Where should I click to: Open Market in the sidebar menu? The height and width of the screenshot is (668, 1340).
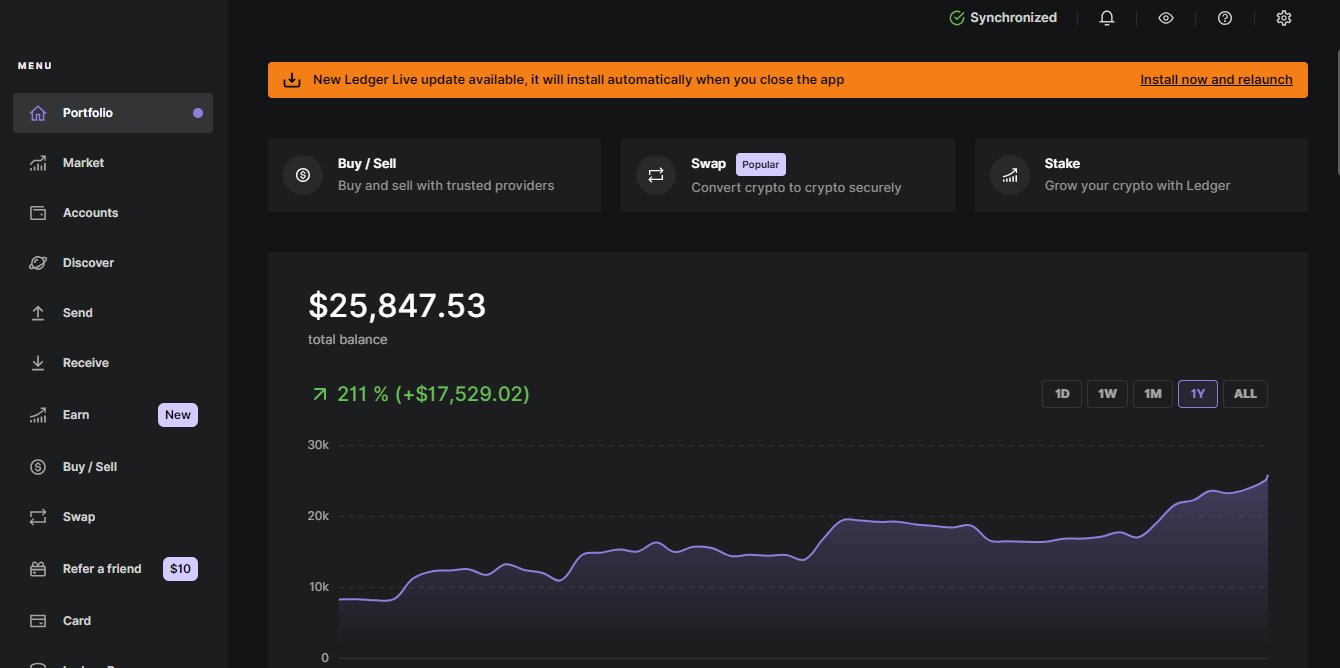83,163
